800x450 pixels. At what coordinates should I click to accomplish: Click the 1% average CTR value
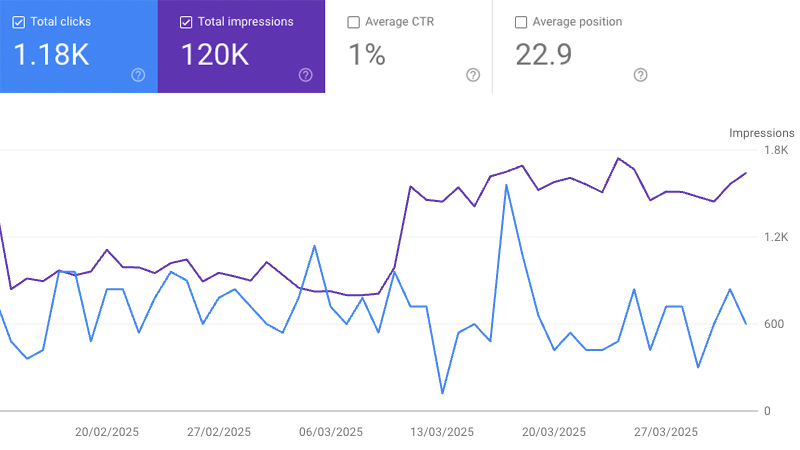tap(367, 54)
